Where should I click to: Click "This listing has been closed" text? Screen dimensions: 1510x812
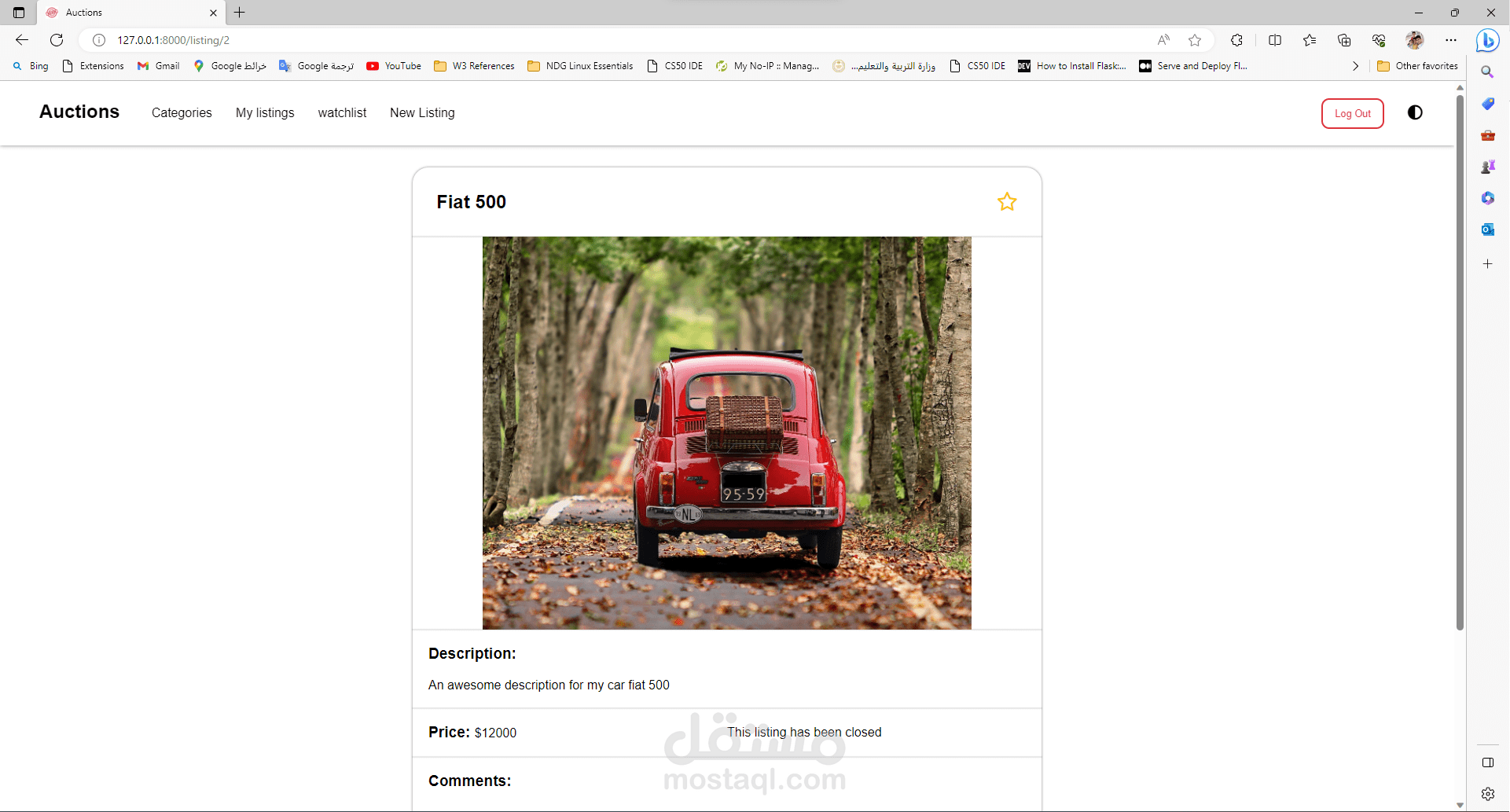pyautogui.click(x=804, y=732)
